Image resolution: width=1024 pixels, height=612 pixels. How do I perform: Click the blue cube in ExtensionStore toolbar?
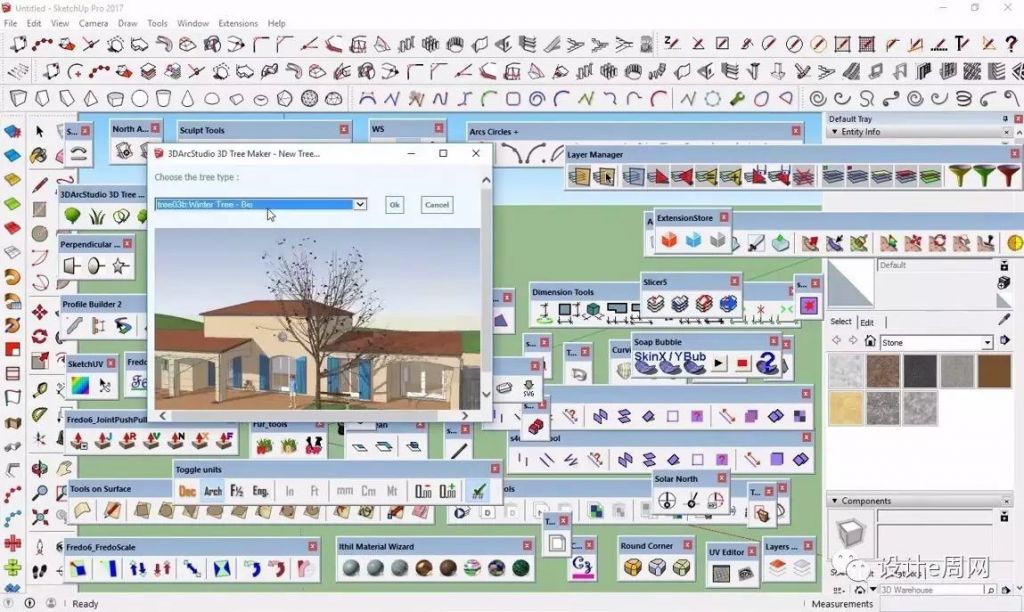tap(693, 240)
